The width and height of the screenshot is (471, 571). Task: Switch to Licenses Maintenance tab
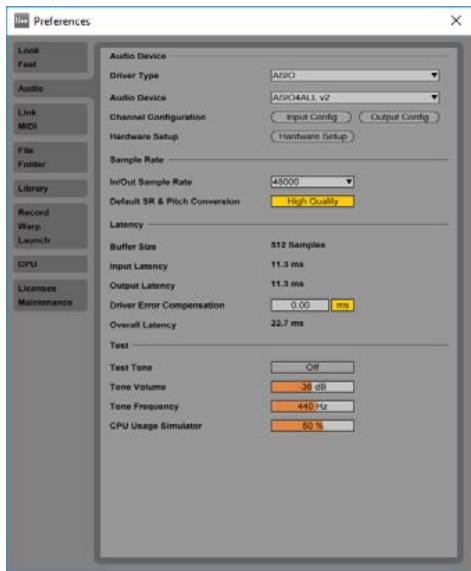(51, 295)
